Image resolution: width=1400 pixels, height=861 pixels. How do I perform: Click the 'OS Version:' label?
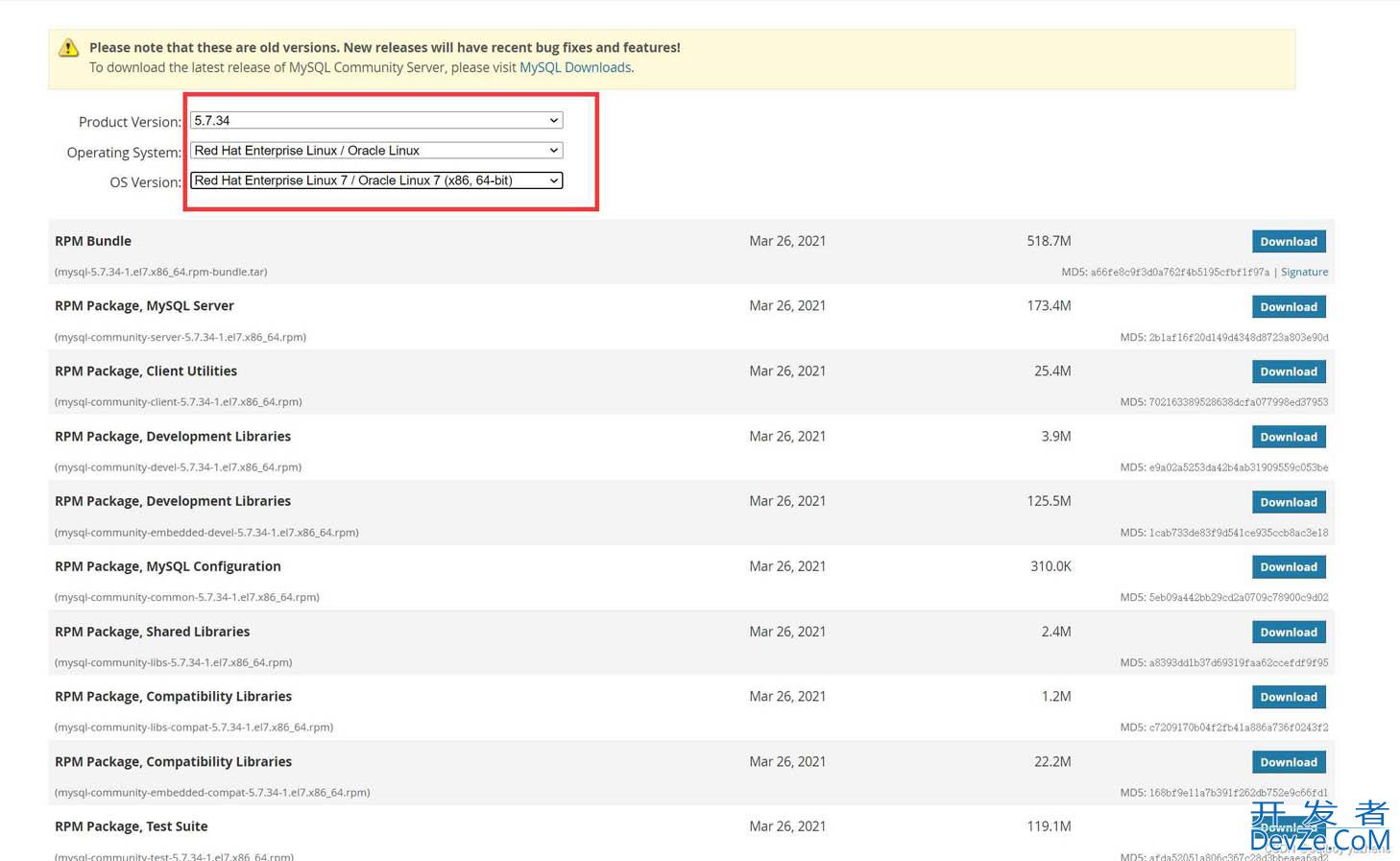pyautogui.click(x=145, y=182)
